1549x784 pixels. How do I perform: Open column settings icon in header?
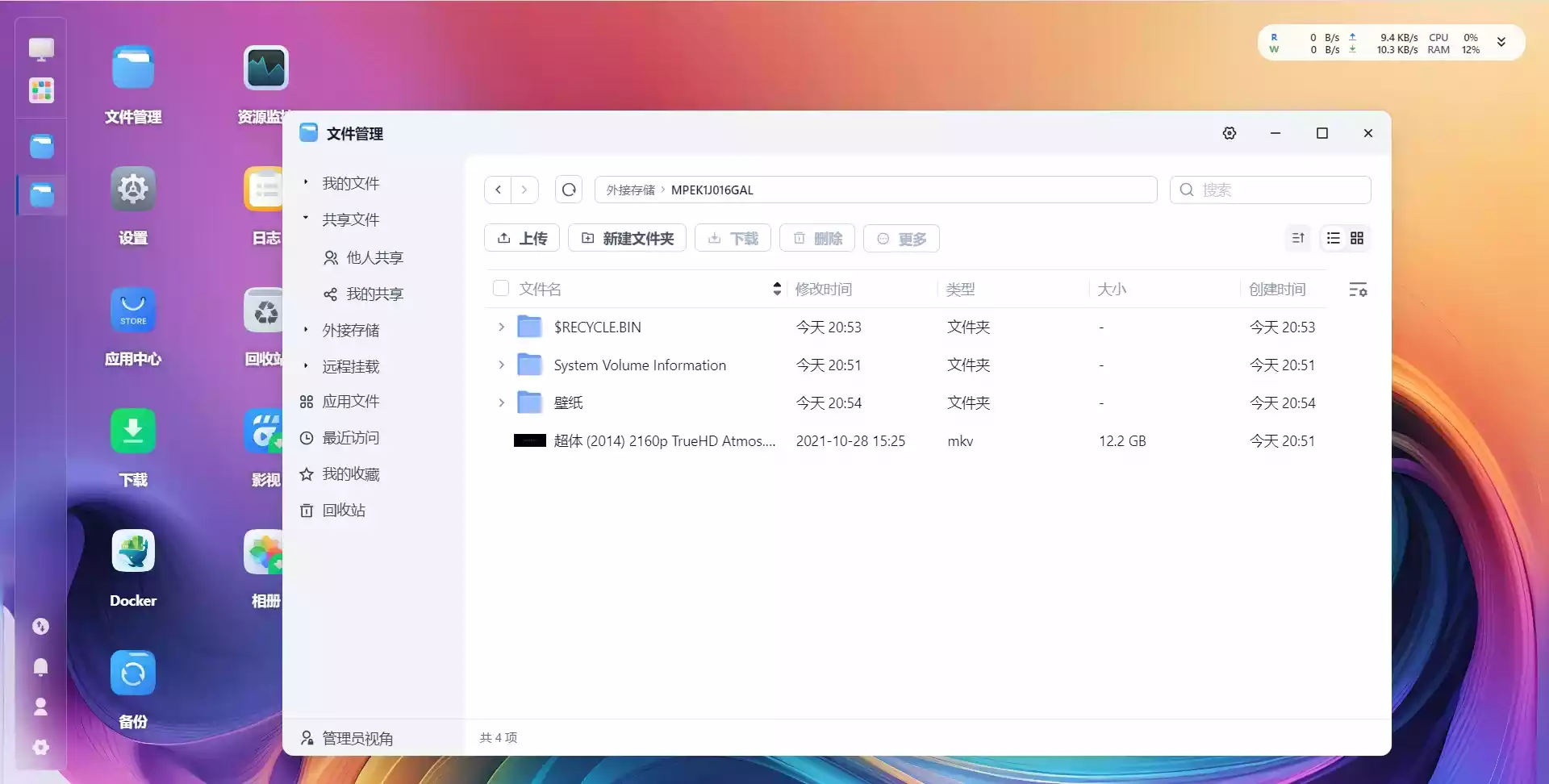click(x=1358, y=290)
